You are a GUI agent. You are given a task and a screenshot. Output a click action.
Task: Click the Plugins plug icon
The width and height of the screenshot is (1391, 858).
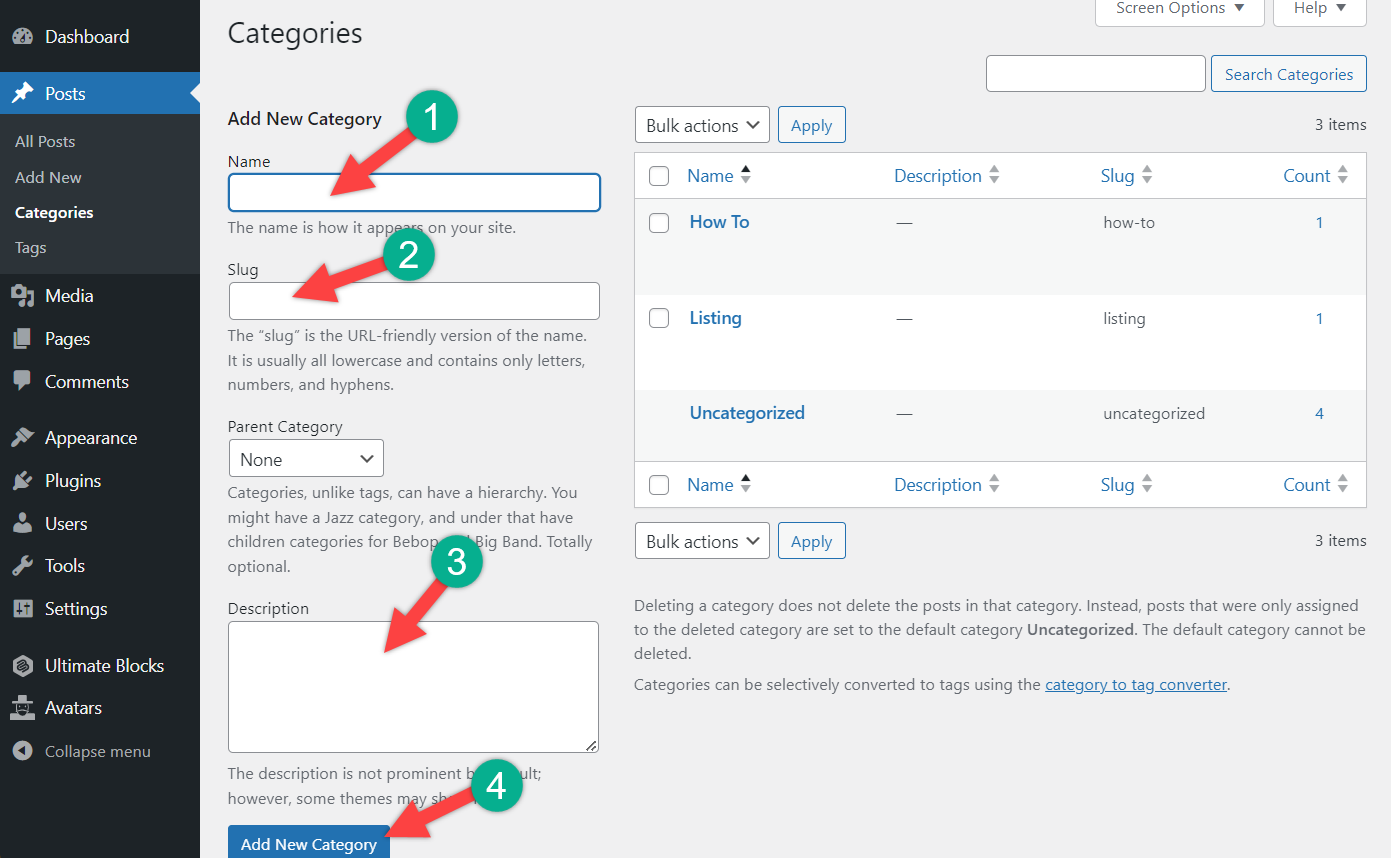22,481
